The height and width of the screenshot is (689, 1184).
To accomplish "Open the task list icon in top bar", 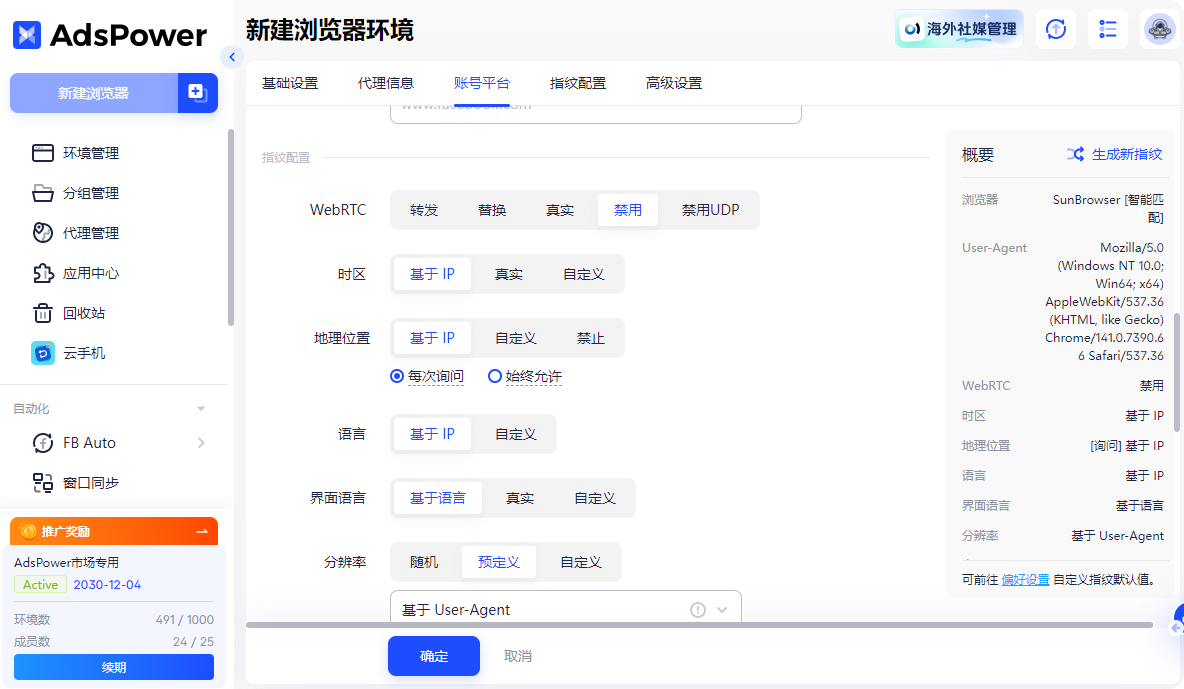I will pos(1107,29).
